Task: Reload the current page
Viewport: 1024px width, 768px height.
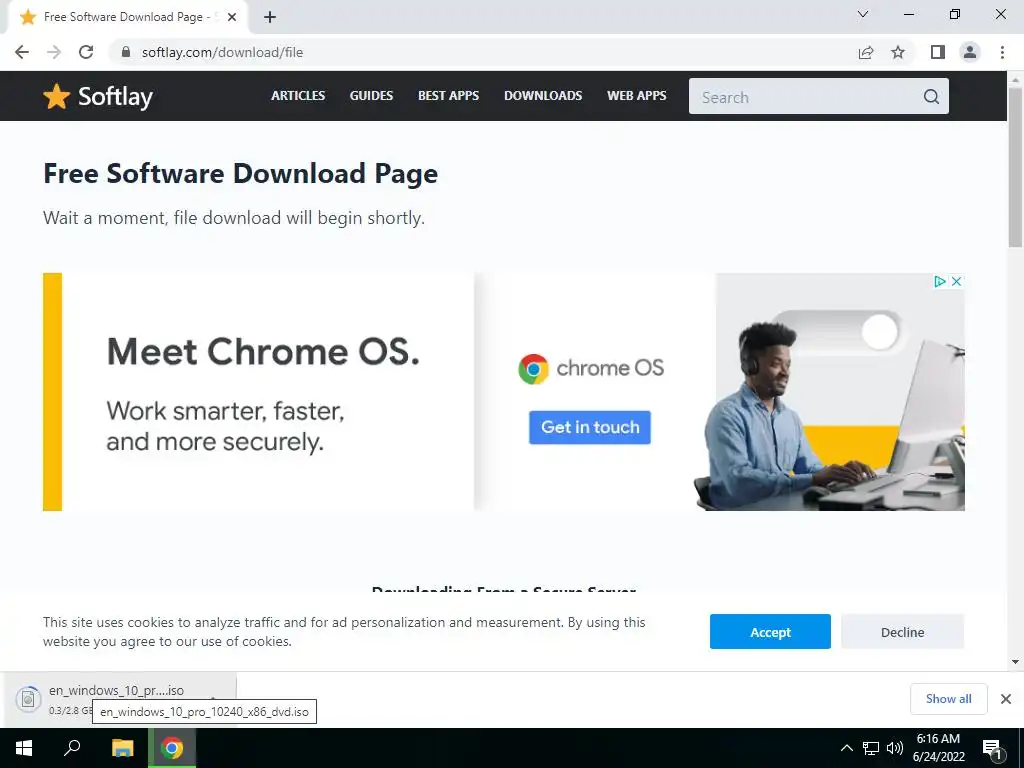Action: point(86,52)
